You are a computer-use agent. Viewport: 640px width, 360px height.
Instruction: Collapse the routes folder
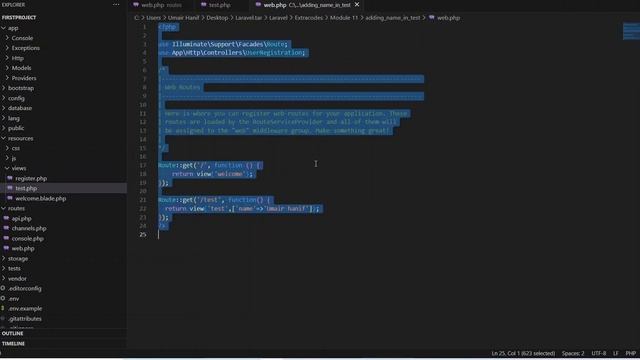click(x=16, y=208)
